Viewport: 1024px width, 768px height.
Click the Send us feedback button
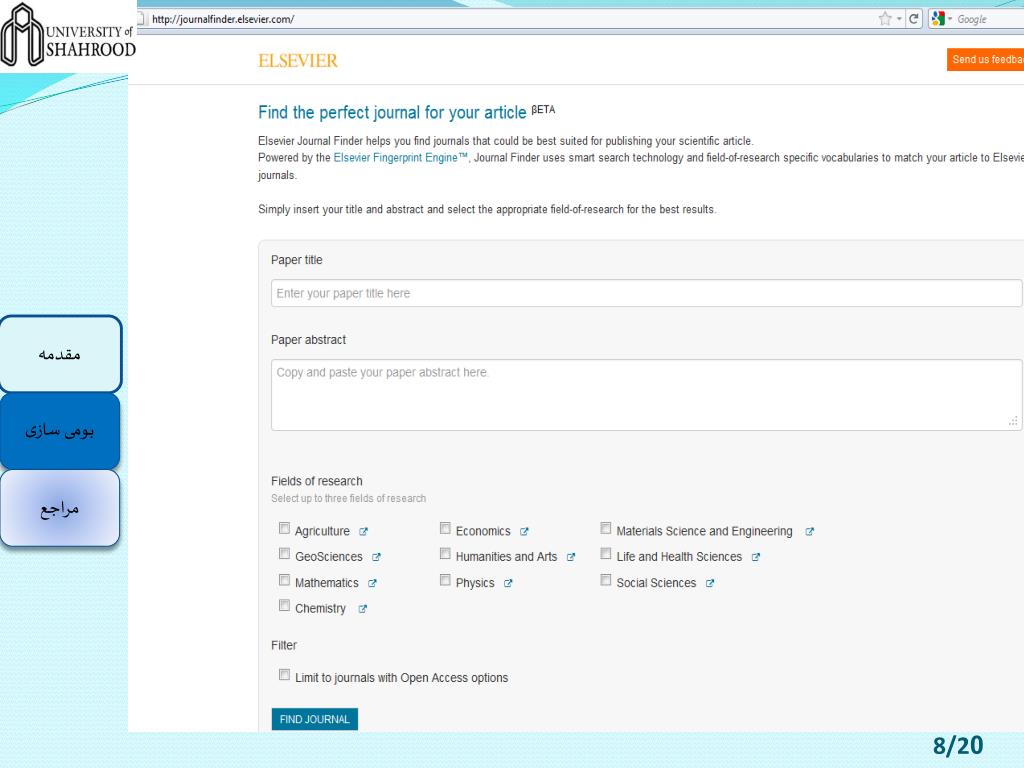(985, 59)
